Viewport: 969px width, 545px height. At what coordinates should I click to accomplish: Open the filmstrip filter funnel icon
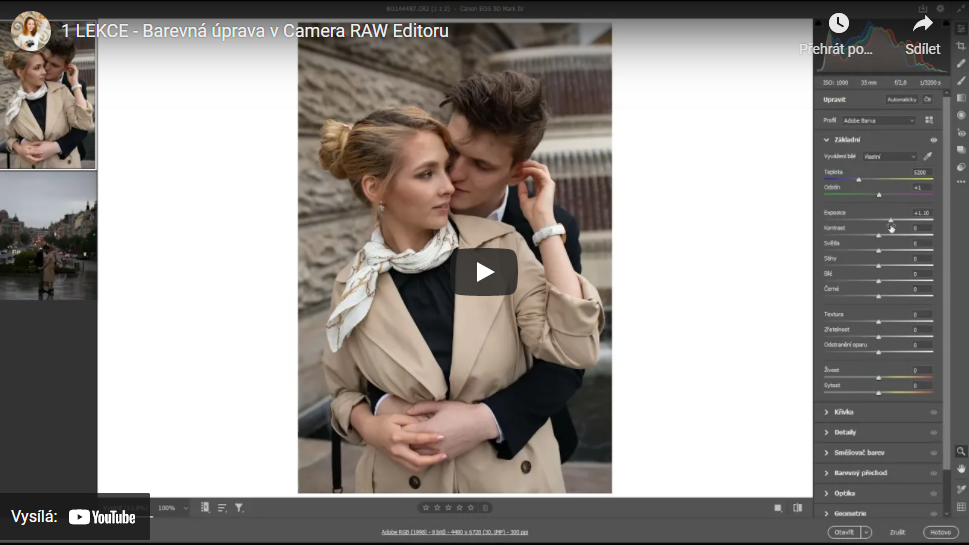click(x=239, y=507)
